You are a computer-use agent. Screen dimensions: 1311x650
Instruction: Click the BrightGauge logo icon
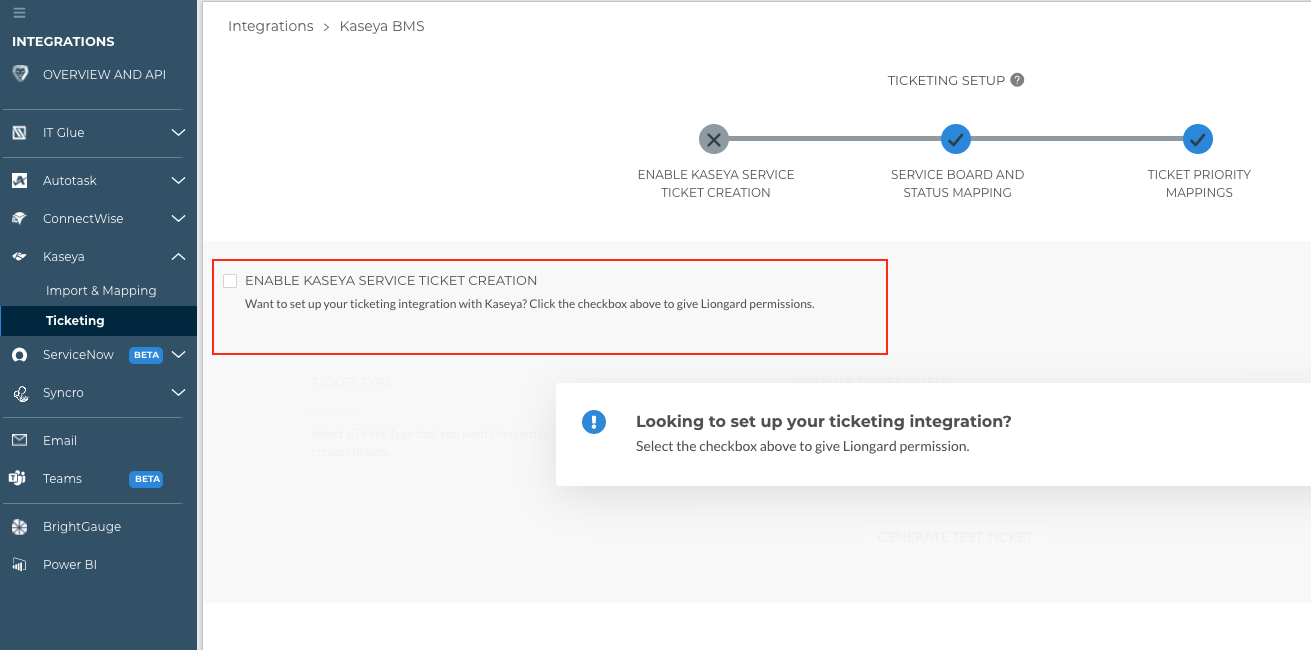pos(19,527)
